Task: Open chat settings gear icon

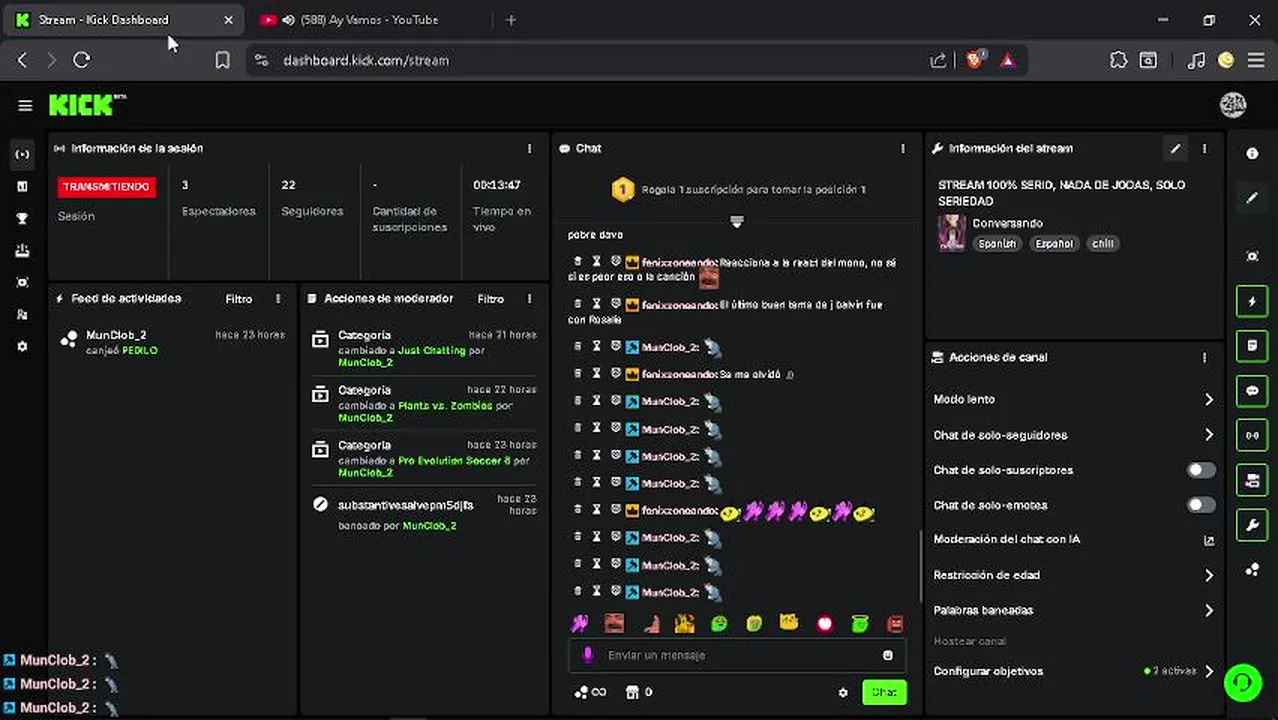Action: click(843, 692)
